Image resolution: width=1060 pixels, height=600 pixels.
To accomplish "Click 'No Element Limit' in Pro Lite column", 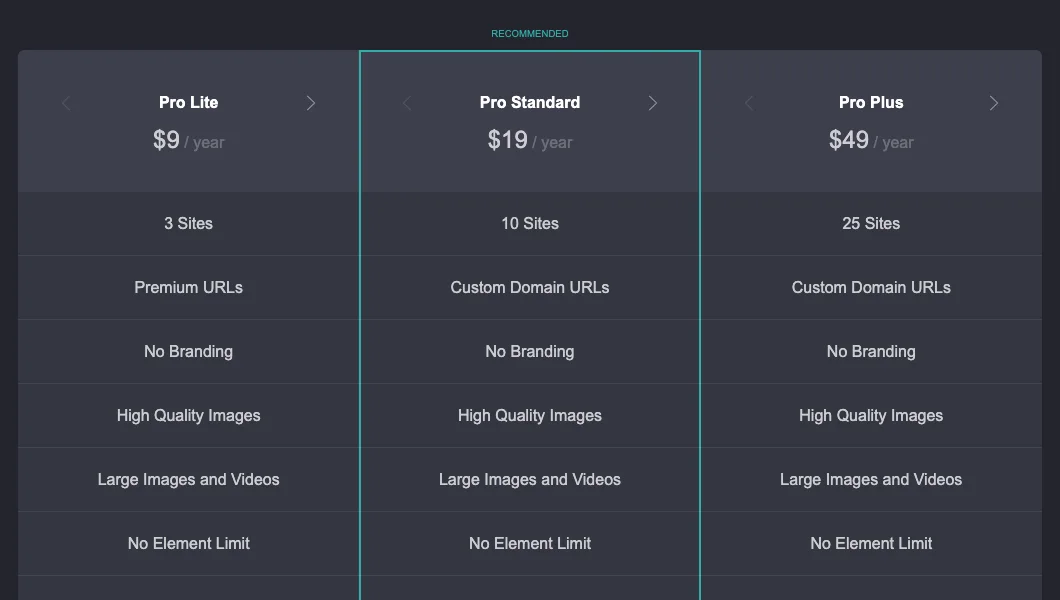I will point(189,543).
